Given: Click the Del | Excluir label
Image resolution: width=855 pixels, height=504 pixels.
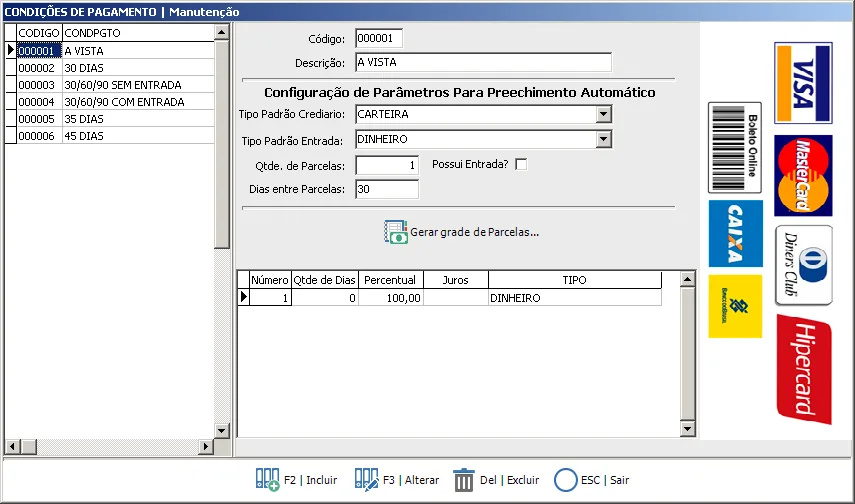Looking at the screenshot, I should click(x=509, y=480).
